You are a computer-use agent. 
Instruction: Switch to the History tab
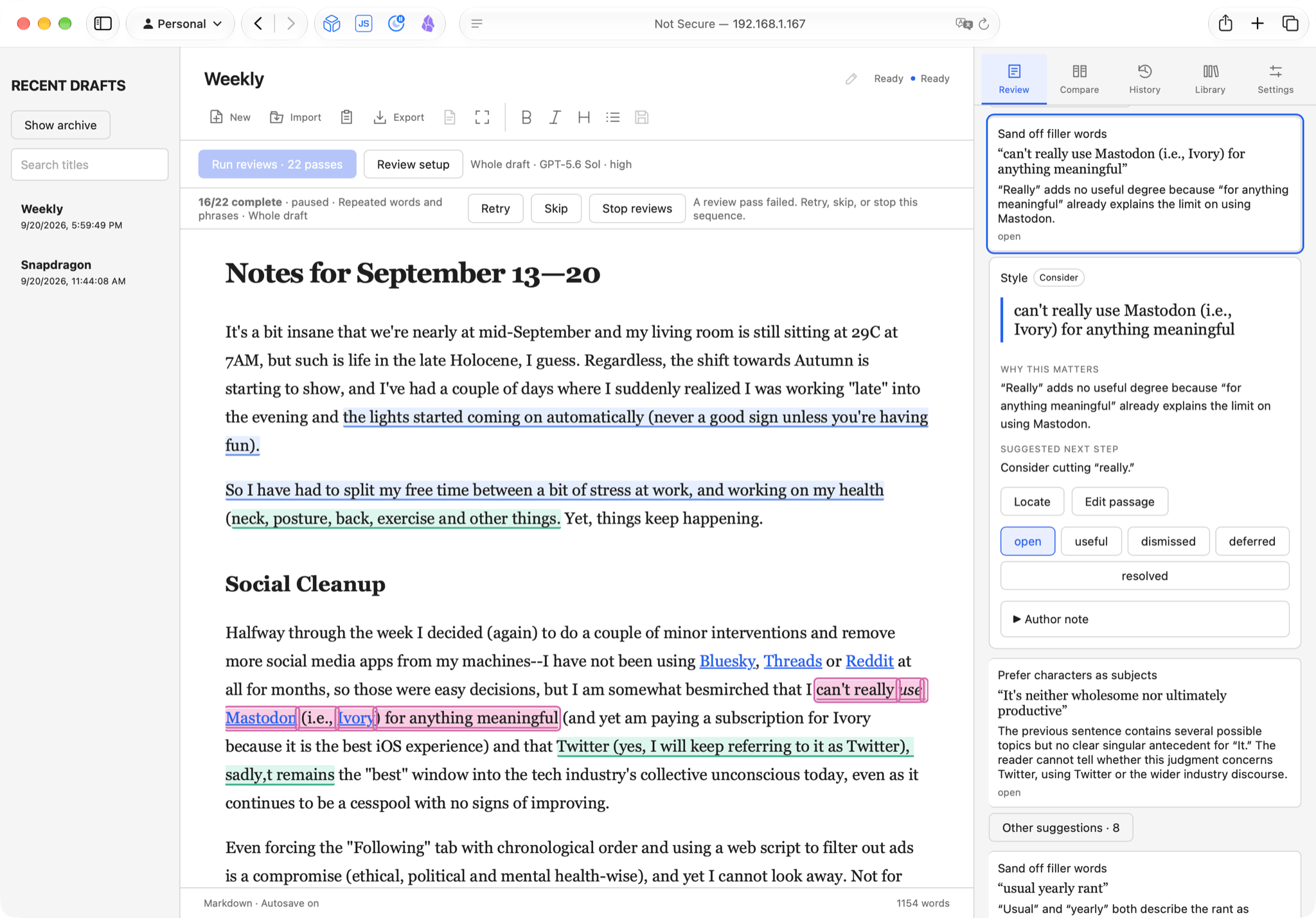[x=1144, y=79]
